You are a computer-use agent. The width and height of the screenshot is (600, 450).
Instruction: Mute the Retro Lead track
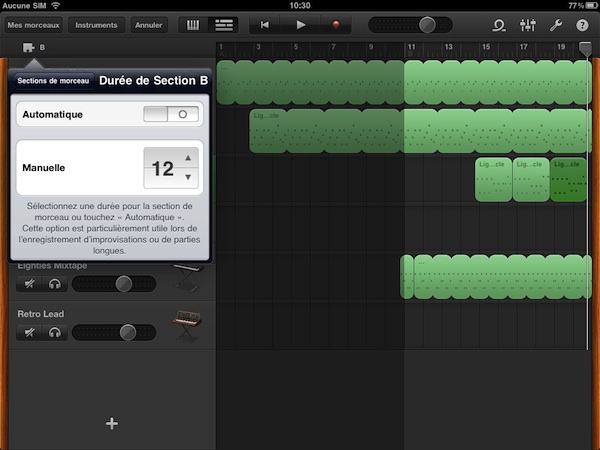coord(29,333)
